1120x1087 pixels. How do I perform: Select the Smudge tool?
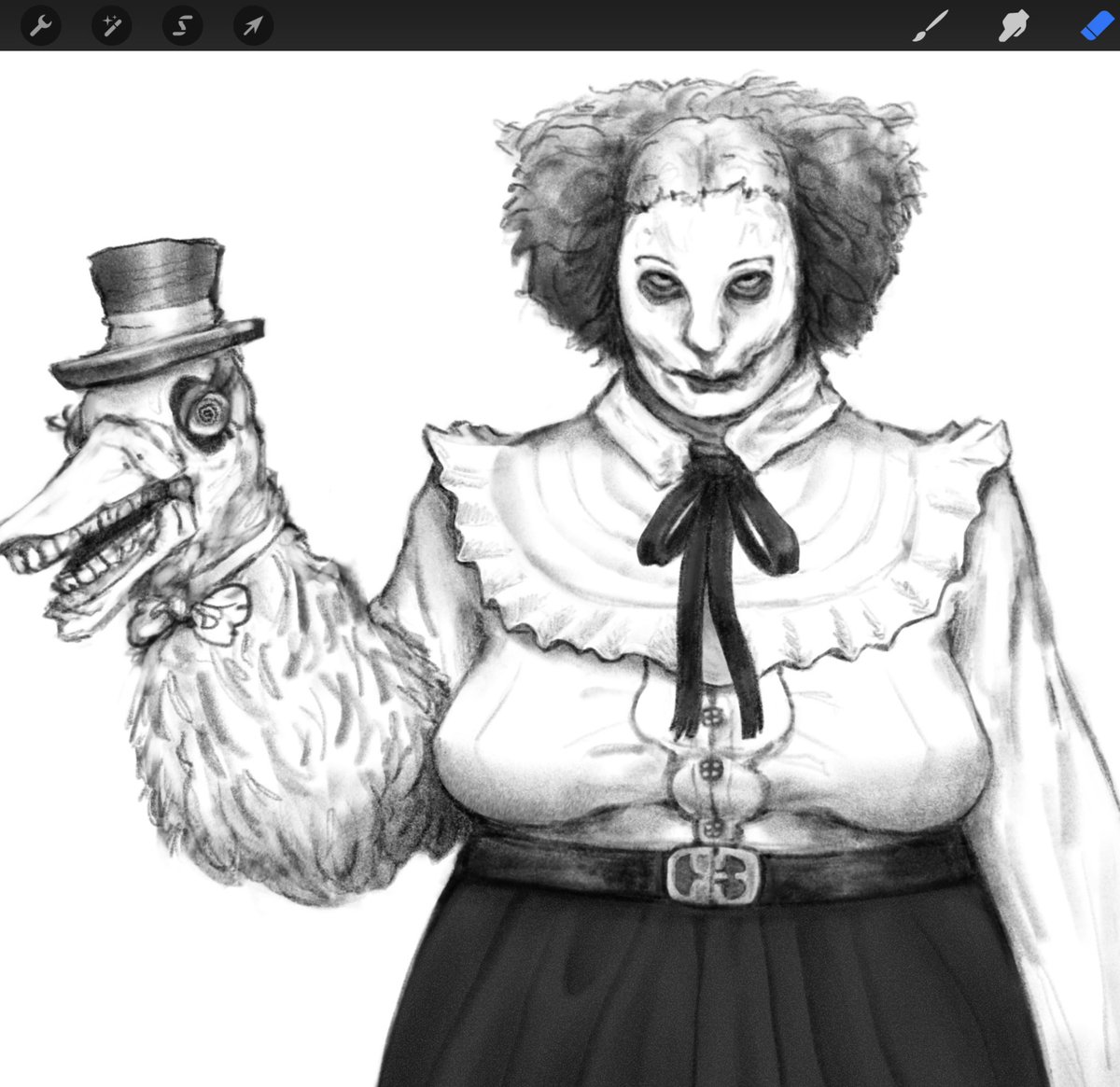click(1013, 26)
